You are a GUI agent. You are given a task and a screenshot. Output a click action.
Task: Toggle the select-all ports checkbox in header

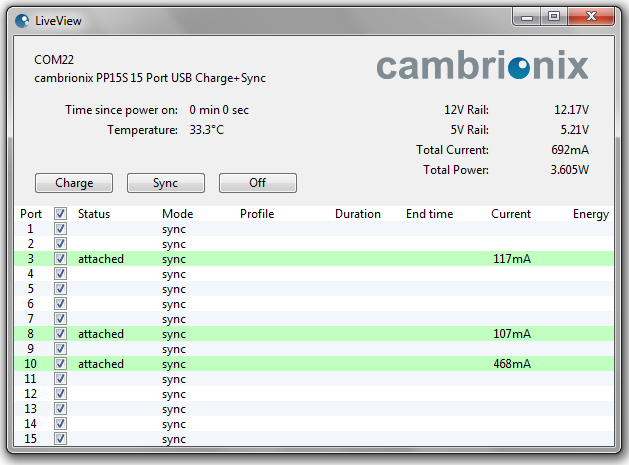[x=61, y=213]
